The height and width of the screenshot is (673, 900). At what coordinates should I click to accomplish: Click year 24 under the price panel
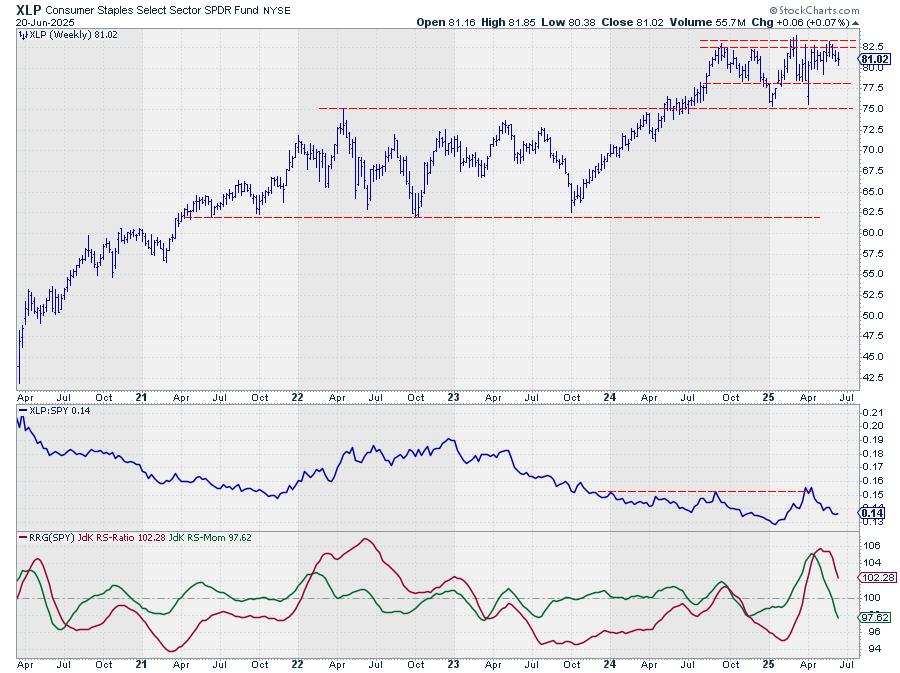(x=610, y=397)
